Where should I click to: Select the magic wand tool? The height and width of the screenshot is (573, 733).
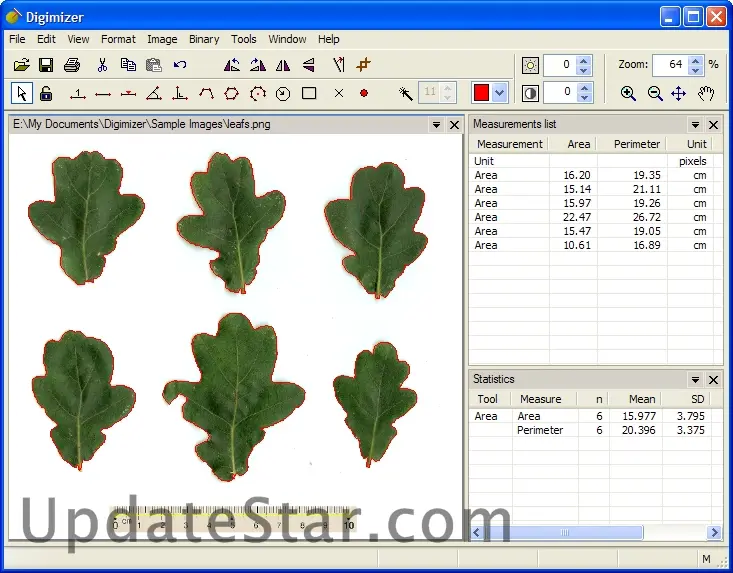coord(405,93)
